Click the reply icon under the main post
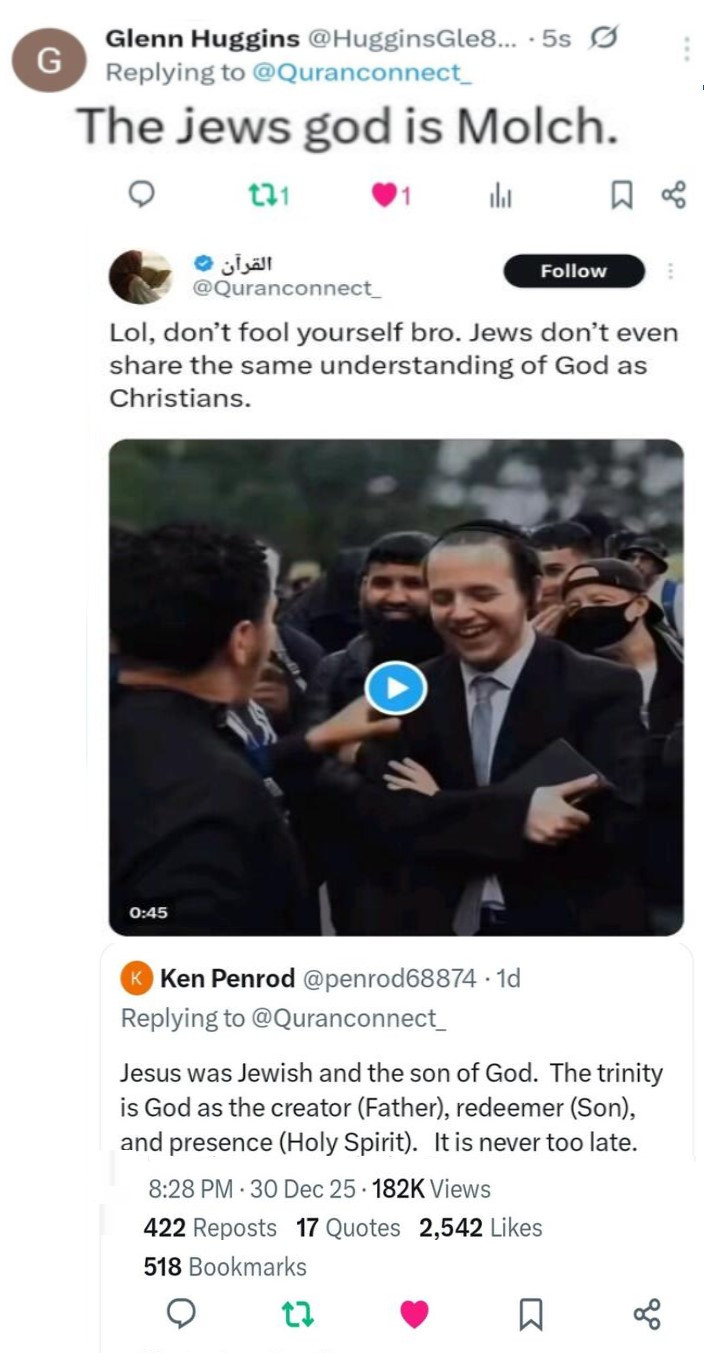 click(x=181, y=1313)
